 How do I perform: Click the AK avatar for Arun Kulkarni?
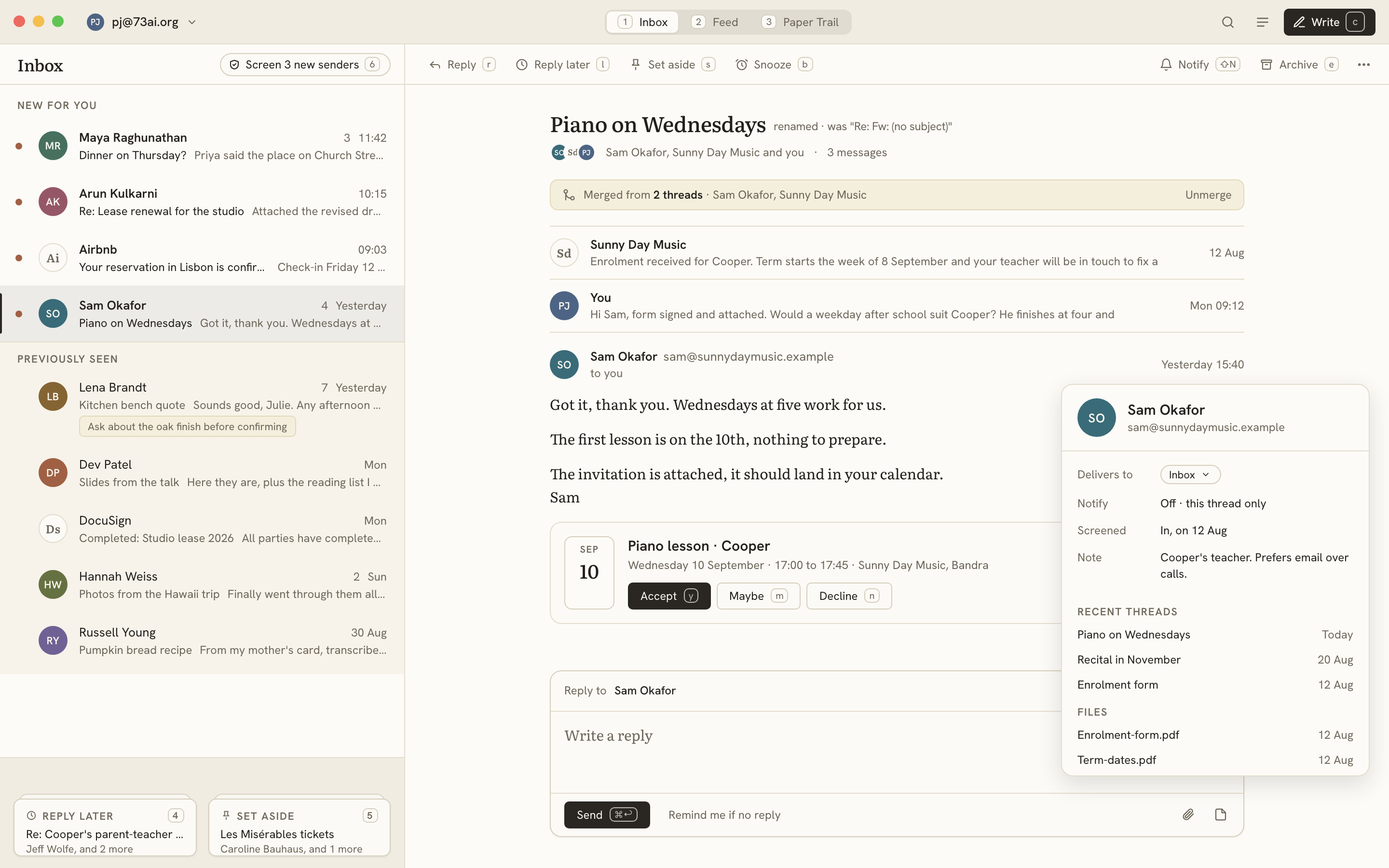53,202
